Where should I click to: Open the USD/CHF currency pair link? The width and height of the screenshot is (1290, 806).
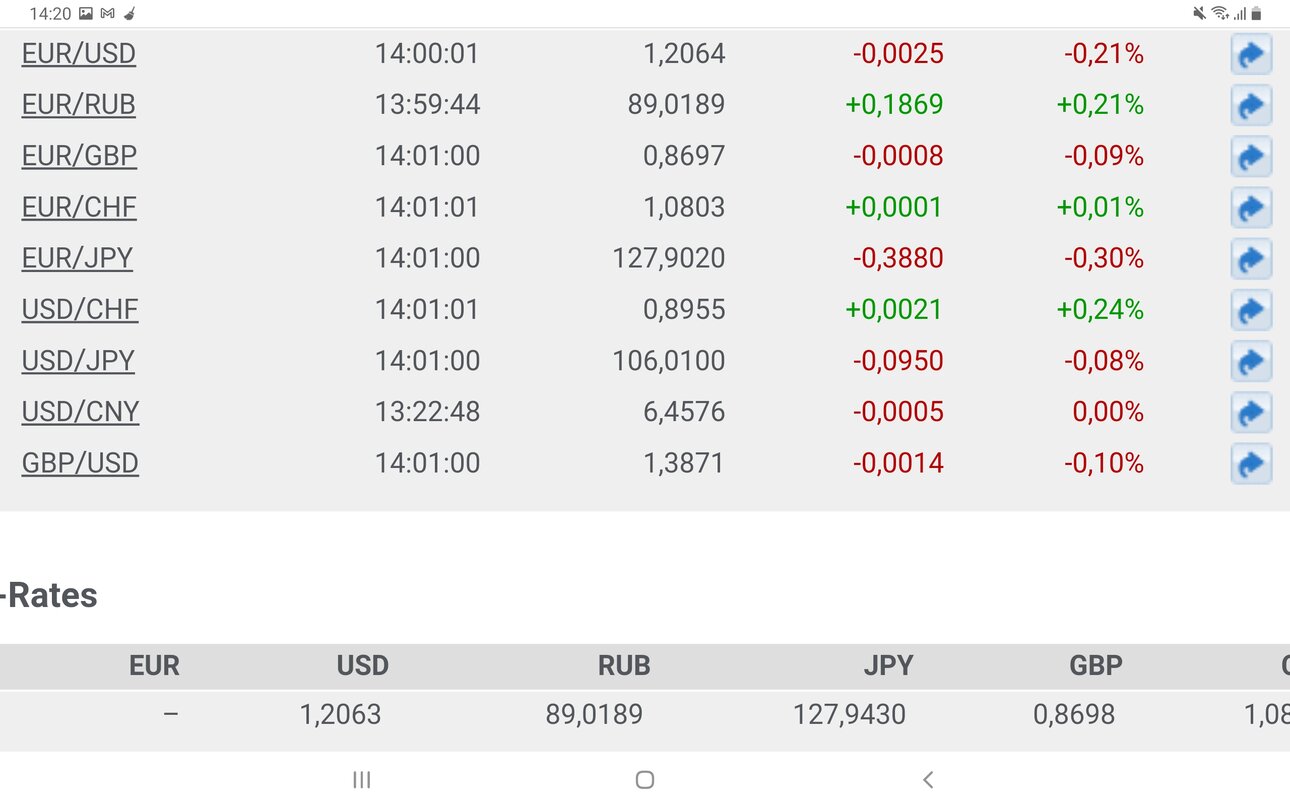point(80,310)
